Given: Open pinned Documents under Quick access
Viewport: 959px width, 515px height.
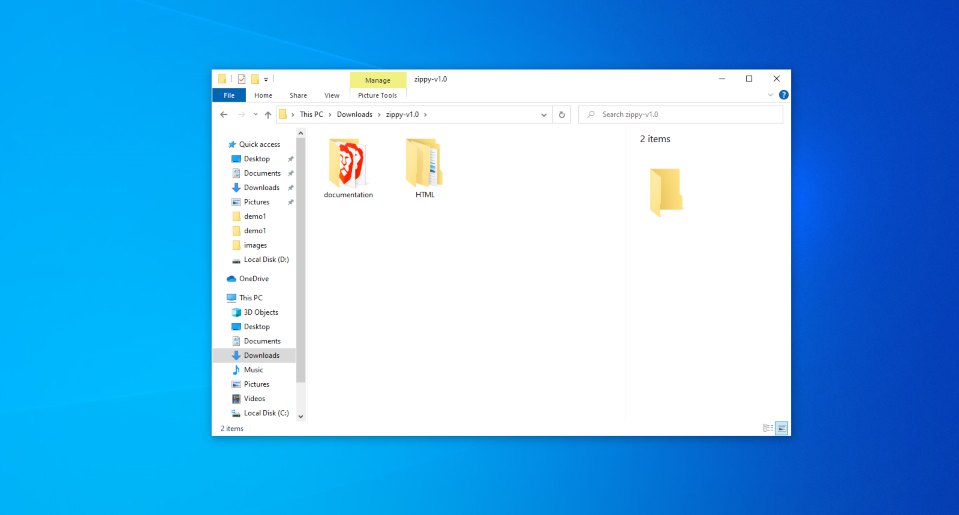Looking at the screenshot, I should (x=262, y=173).
